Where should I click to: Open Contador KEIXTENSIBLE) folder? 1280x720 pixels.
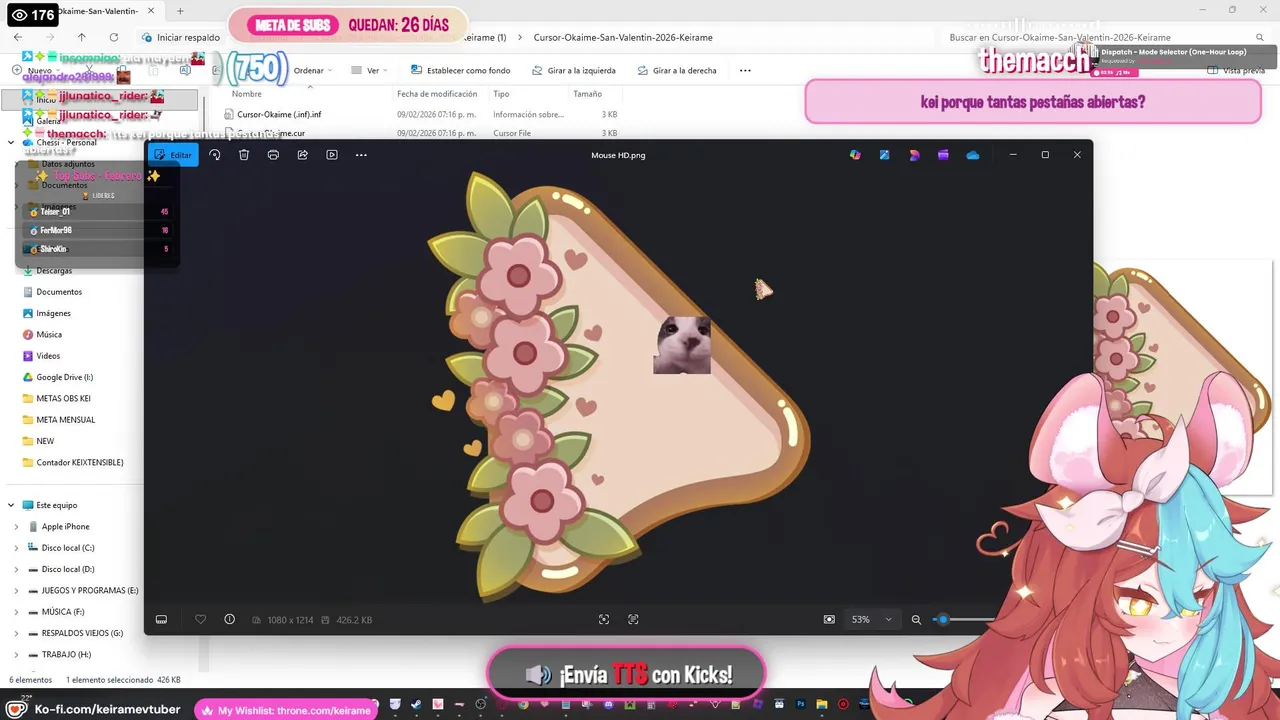[80, 462]
